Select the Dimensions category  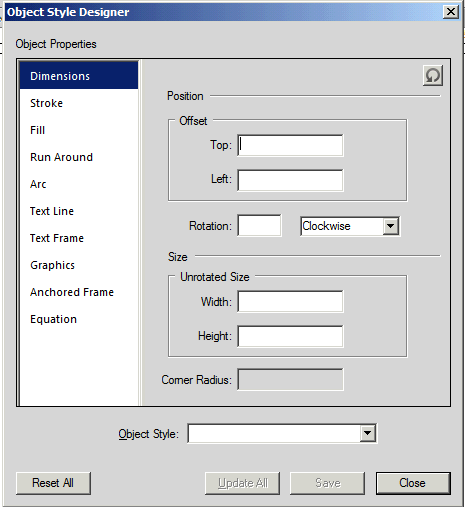(x=79, y=75)
